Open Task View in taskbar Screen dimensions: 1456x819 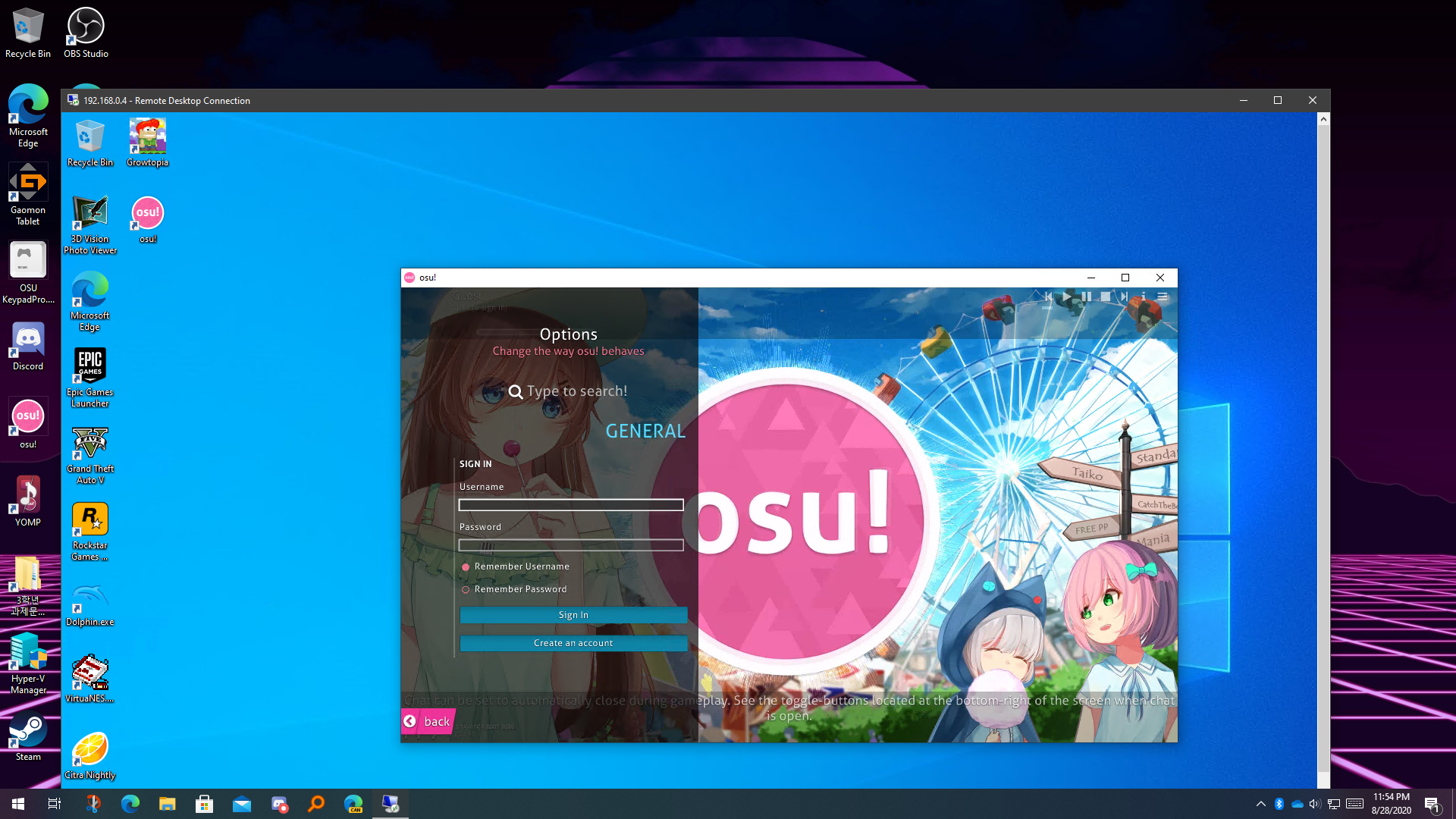click(x=55, y=804)
